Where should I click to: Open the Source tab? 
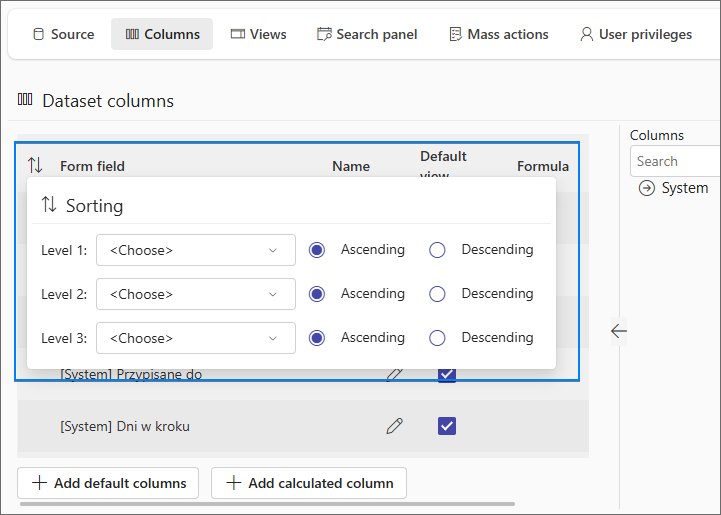pyautogui.click(x=63, y=34)
